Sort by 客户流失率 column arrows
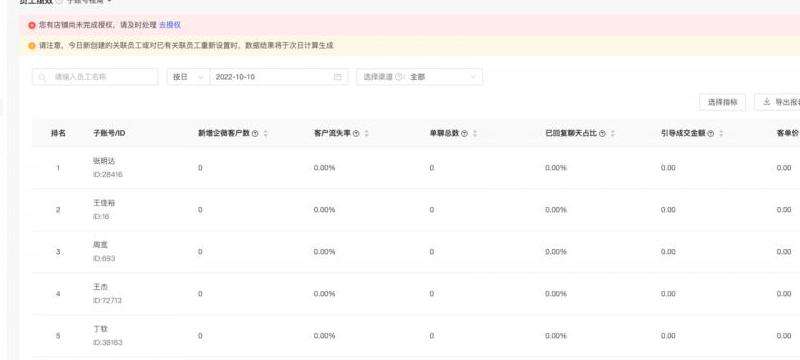Screen dimensions: 800x360 coord(367,134)
